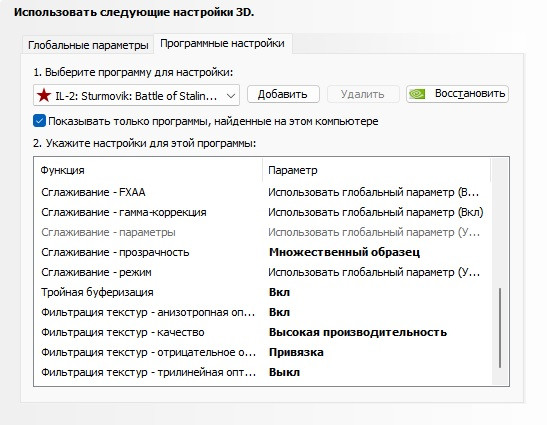
Task: Select the Программные настройки tab
Action: click(222, 44)
